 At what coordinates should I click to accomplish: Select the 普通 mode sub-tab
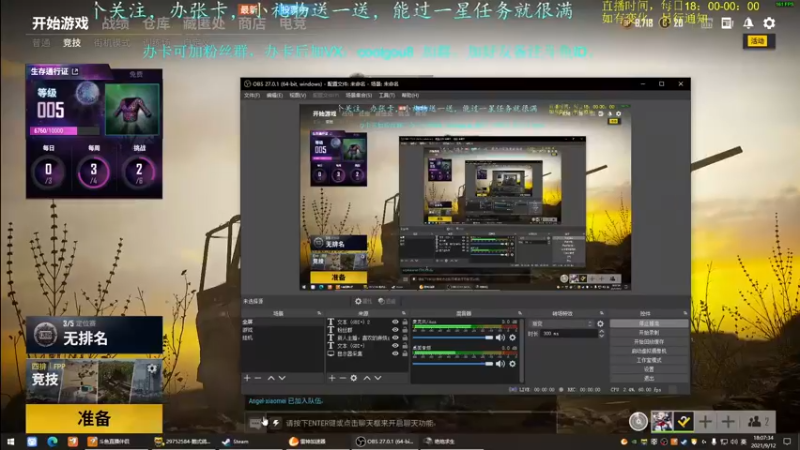pyautogui.click(x=41, y=43)
